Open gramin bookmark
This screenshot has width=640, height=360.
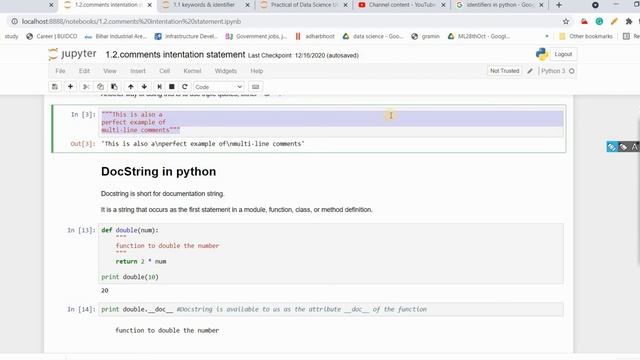(425, 36)
